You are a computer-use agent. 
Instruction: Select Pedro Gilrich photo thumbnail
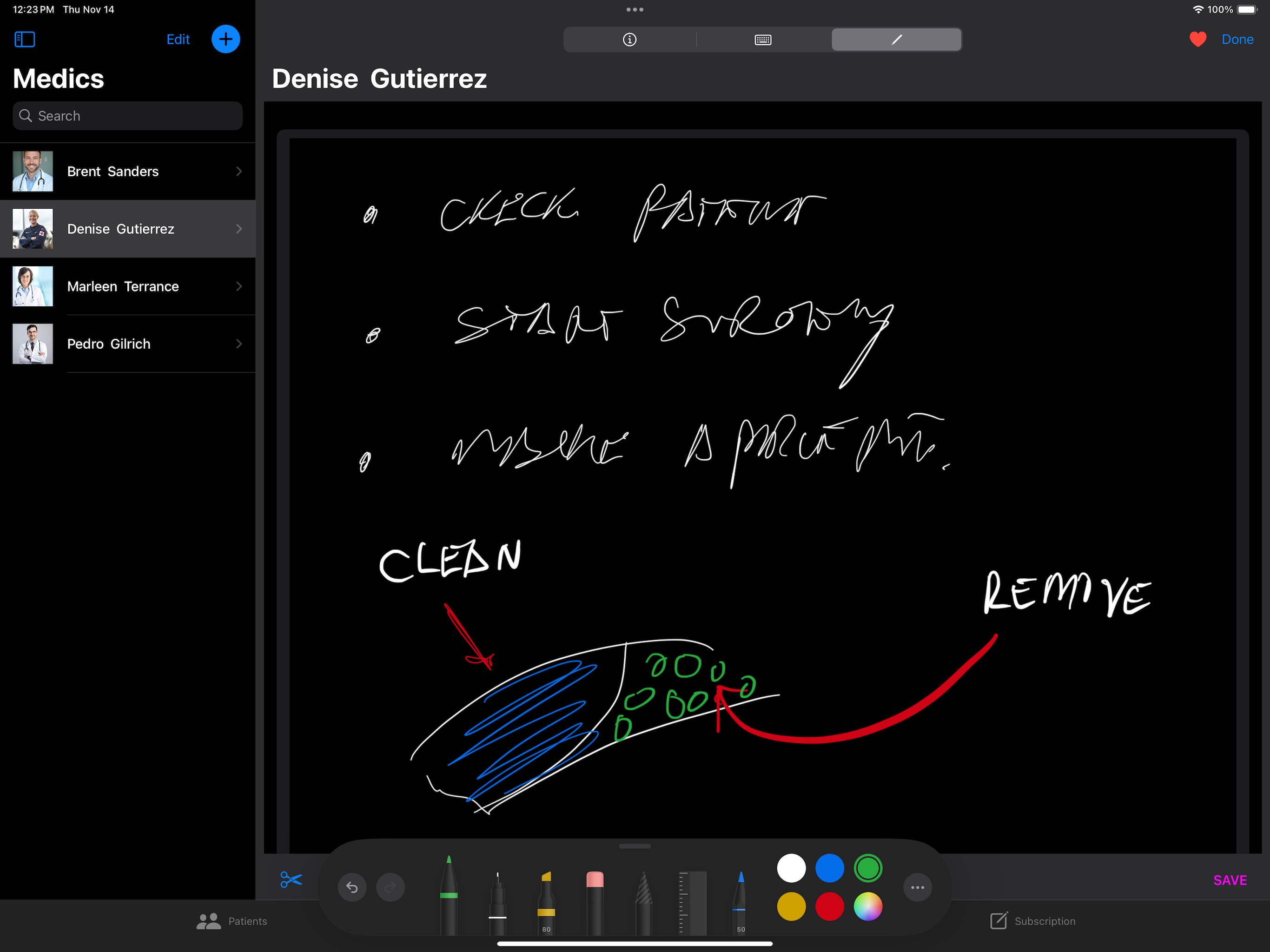[33, 344]
